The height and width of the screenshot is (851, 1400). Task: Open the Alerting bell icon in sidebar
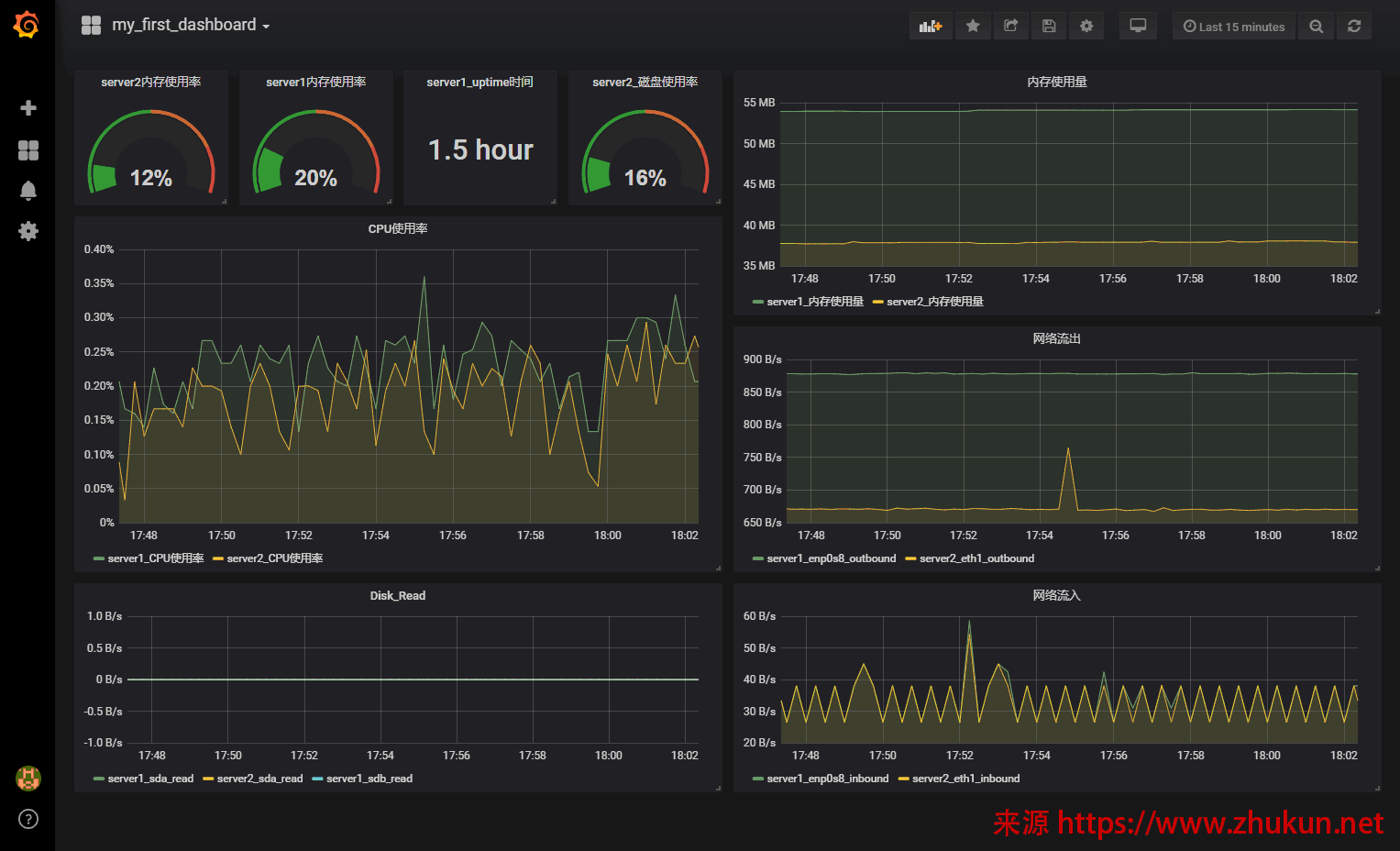pyautogui.click(x=28, y=191)
